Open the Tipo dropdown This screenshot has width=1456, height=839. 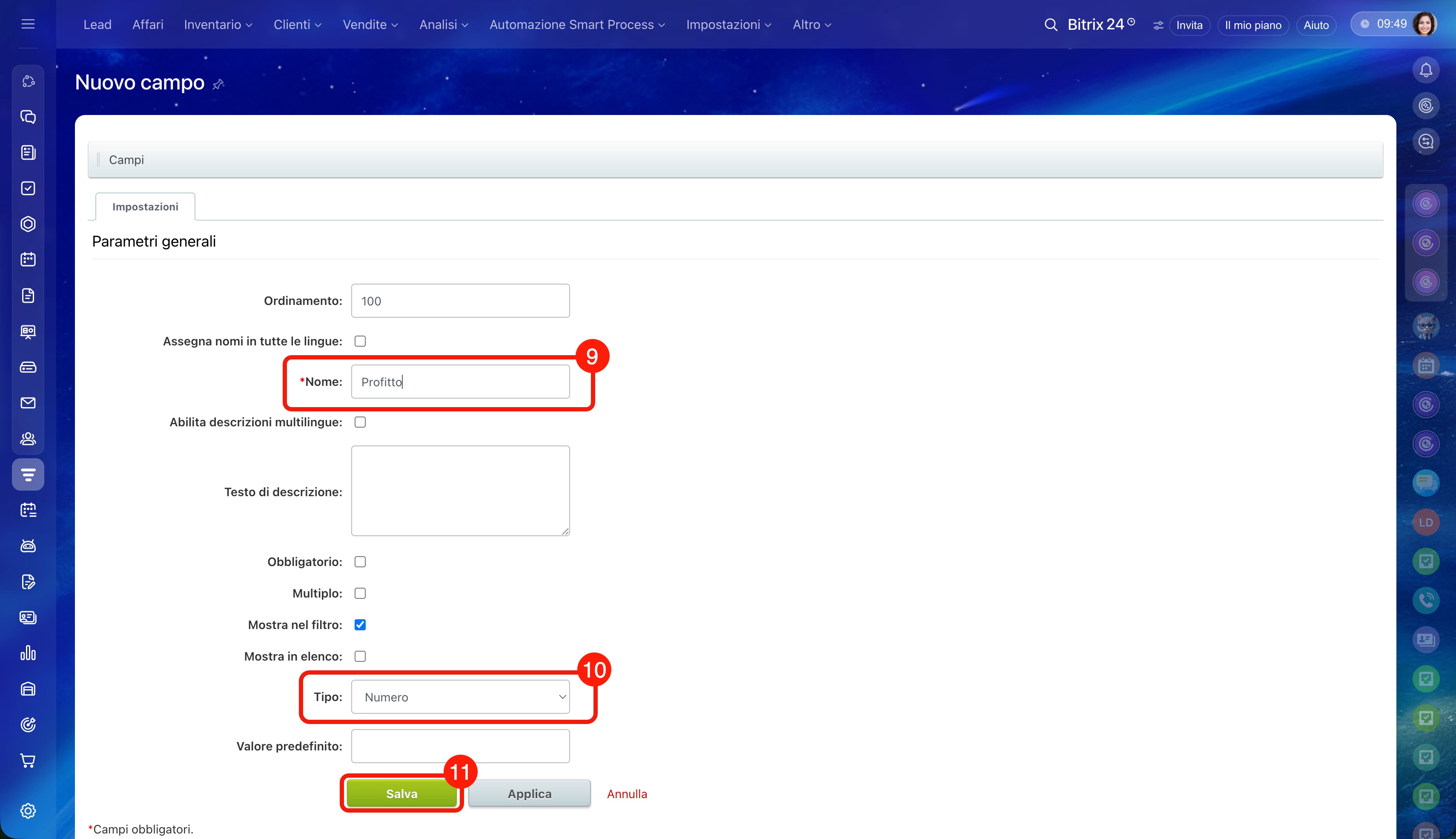460,697
